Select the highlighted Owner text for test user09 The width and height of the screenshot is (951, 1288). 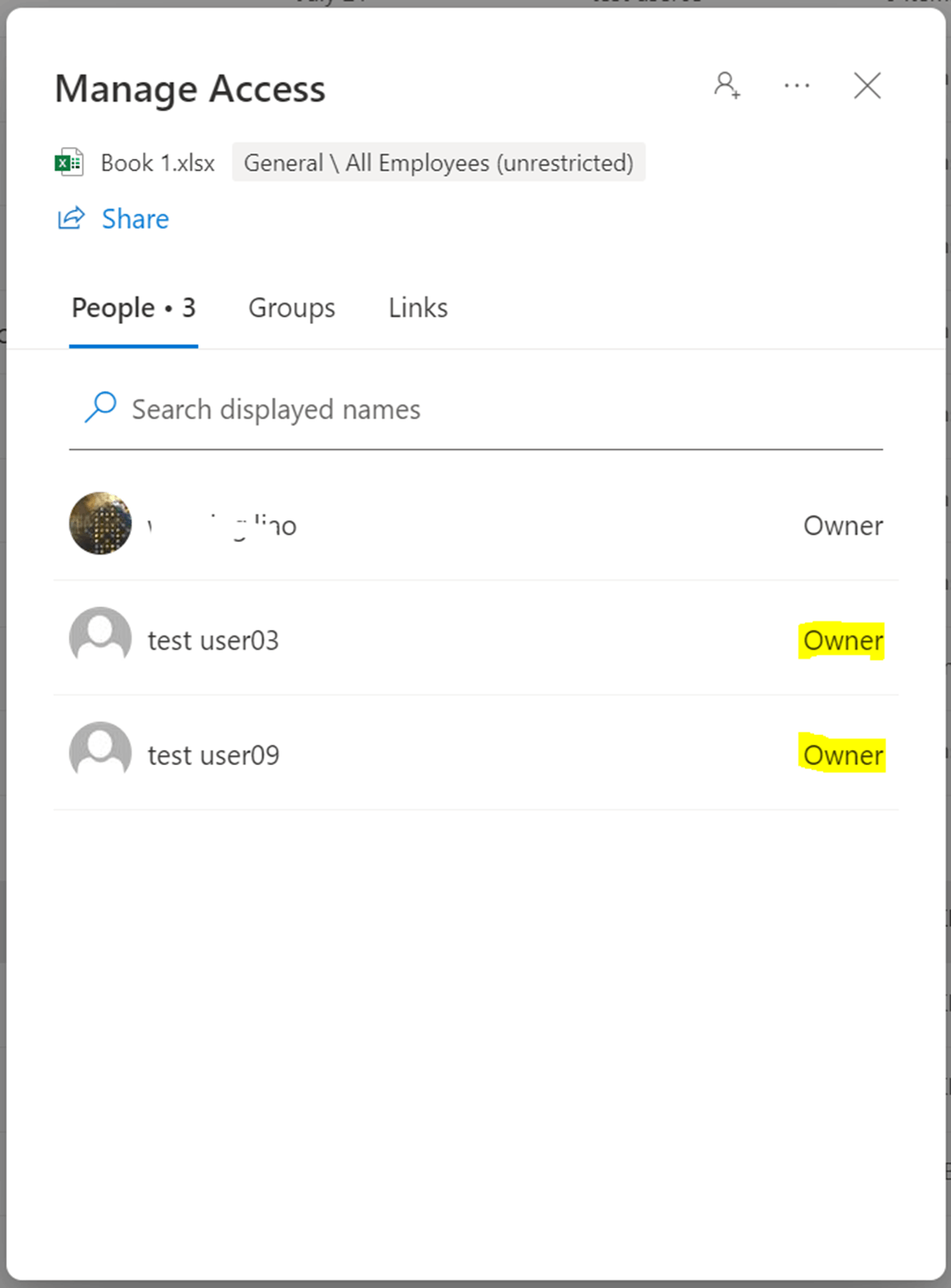coord(842,754)
